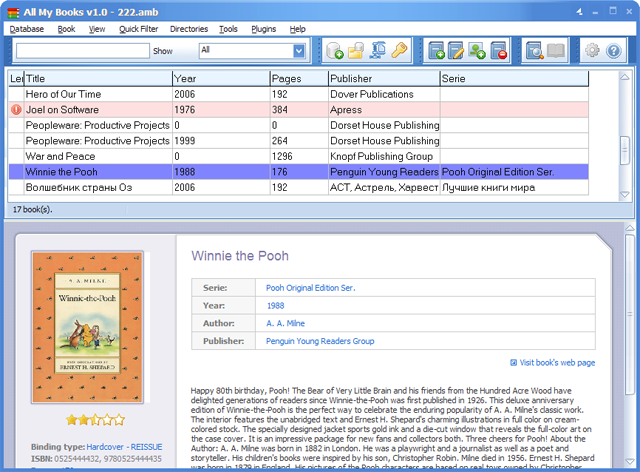Image resolution: width=640 pixels, height=472 pixels.
Task: Sort list by the Serie column header
Action: pyautogui.click(x=514, y=78)
